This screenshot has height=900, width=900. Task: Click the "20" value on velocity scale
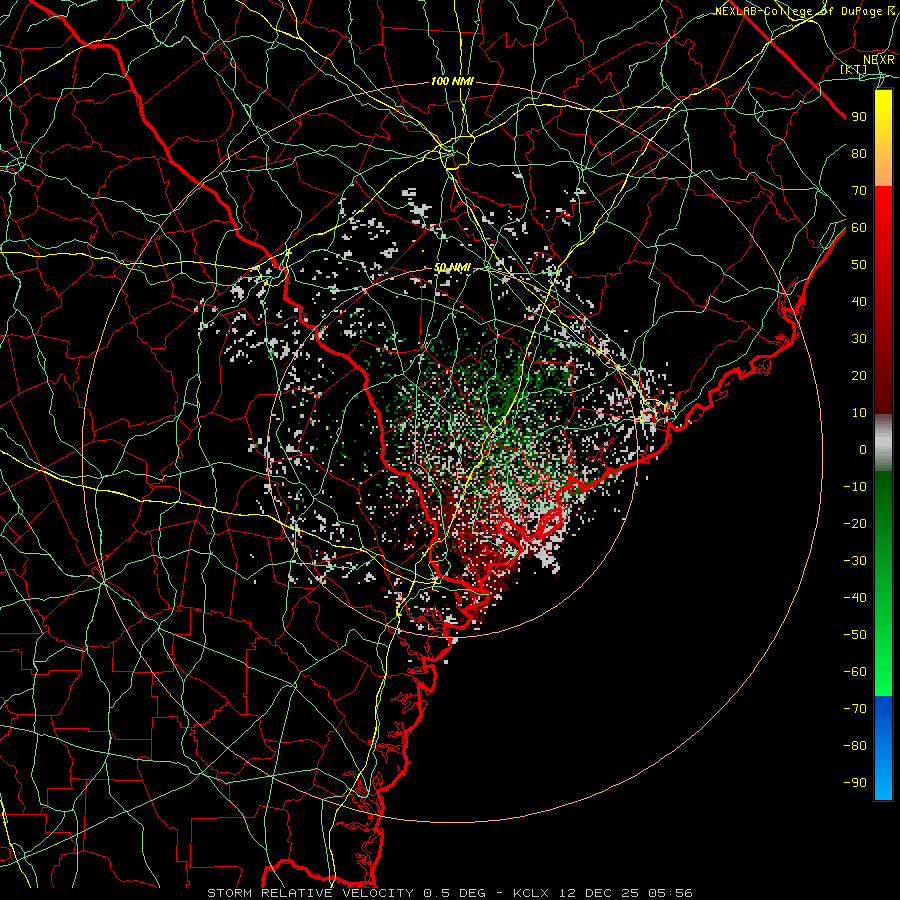coord(859,375)
